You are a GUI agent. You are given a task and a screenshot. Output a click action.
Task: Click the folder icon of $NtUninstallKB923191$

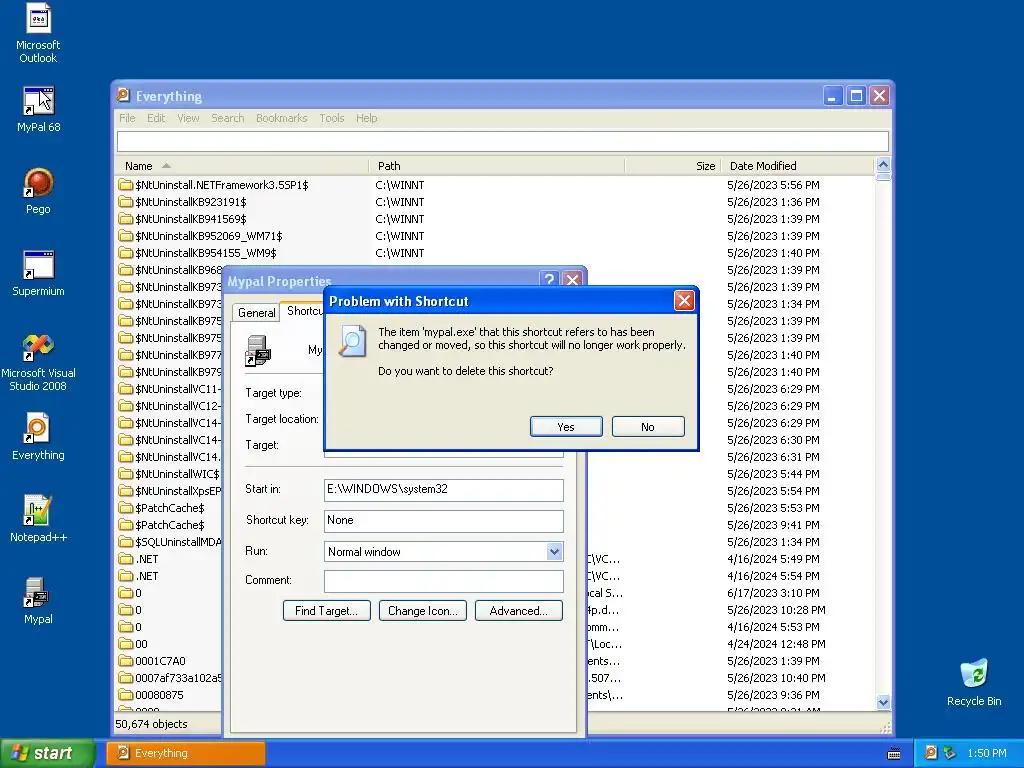click(125, 202)
